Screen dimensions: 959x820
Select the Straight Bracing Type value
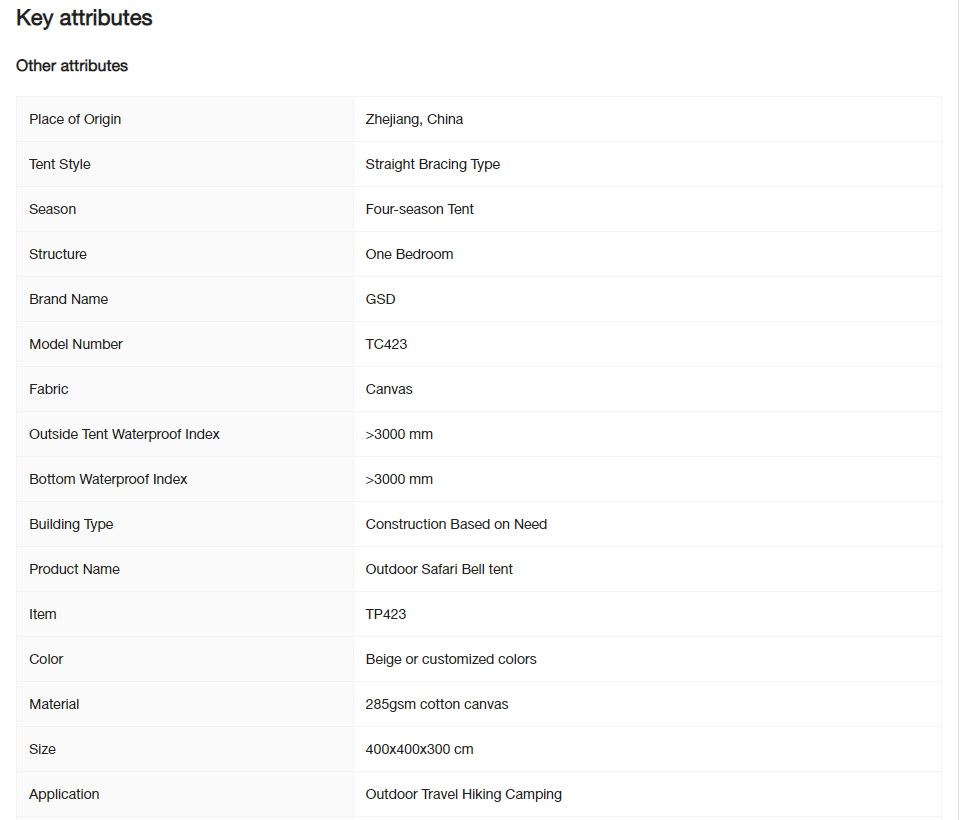pyautogui.click(x=432, y=164)
